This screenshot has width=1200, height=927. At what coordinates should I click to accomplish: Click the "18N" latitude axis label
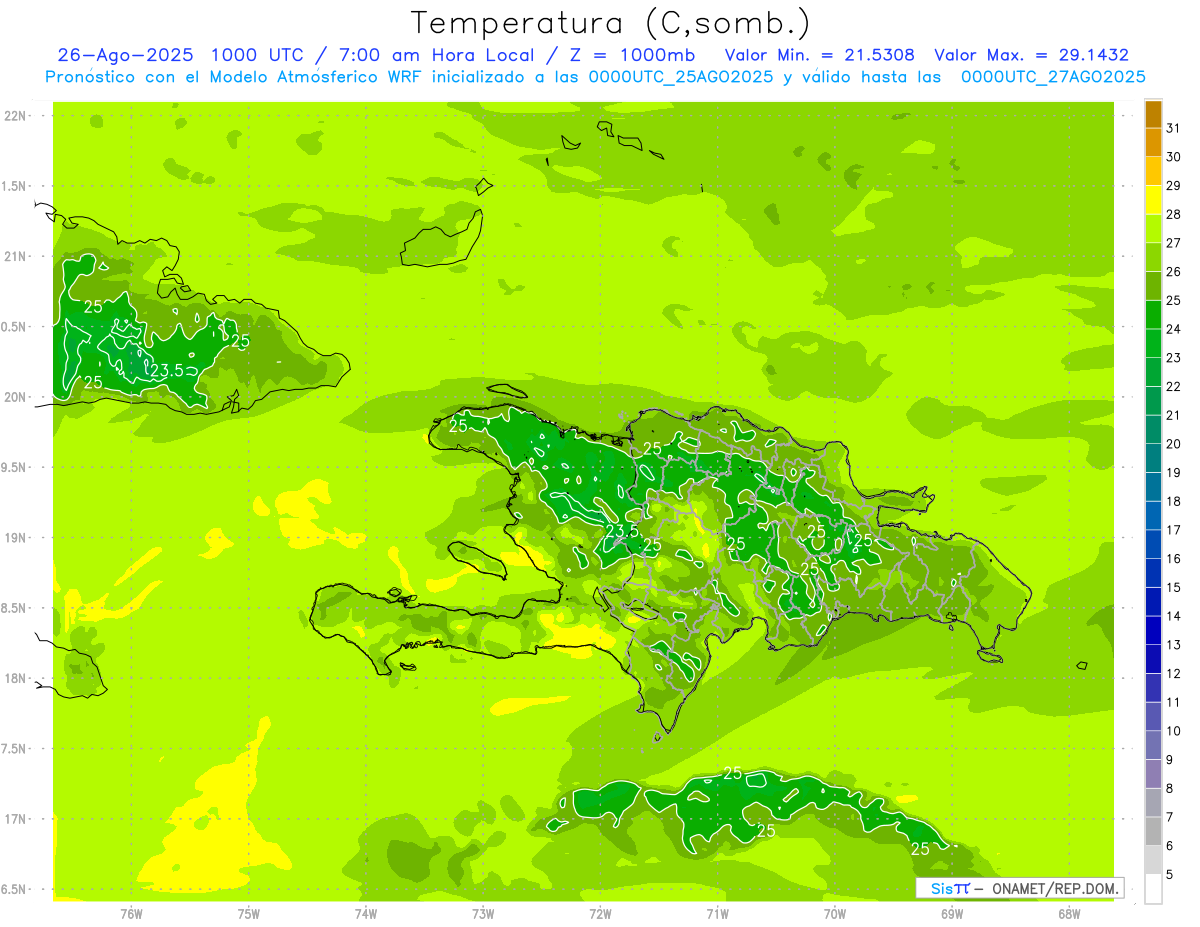[x=15, y=679]
